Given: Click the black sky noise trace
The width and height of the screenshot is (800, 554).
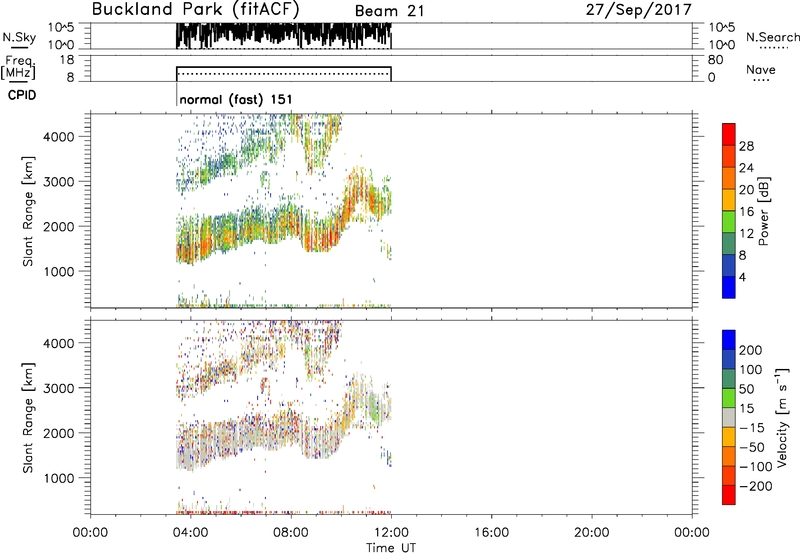Looking at the screenshot, I should pos(284,35).
